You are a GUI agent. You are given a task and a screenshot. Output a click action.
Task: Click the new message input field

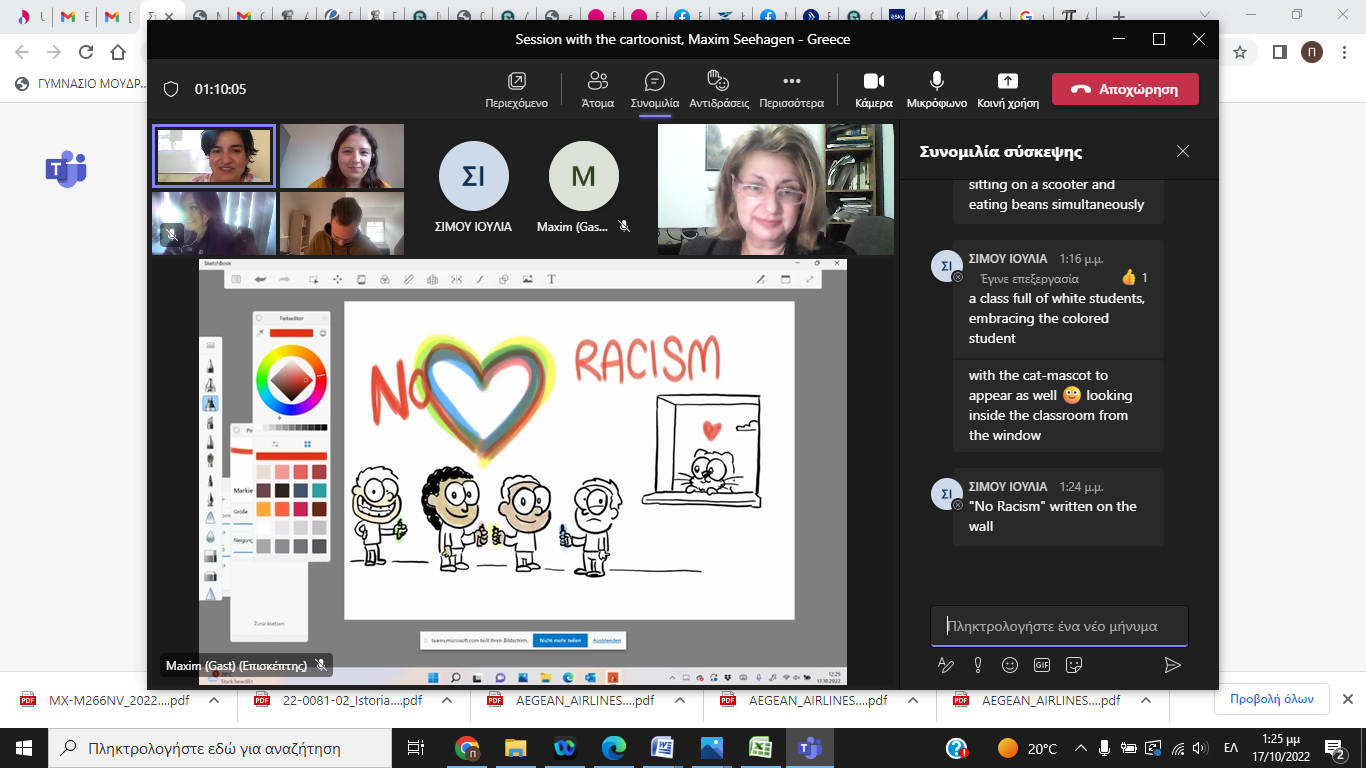click(x=1059, y=626)
